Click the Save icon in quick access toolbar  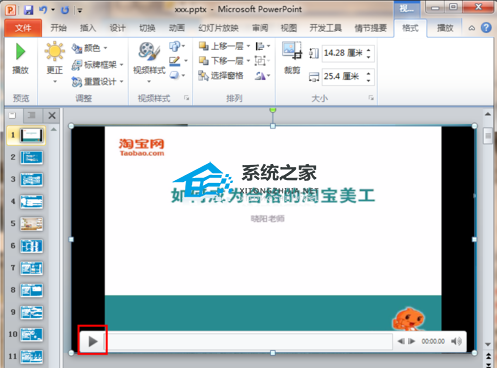pos(28,10)
